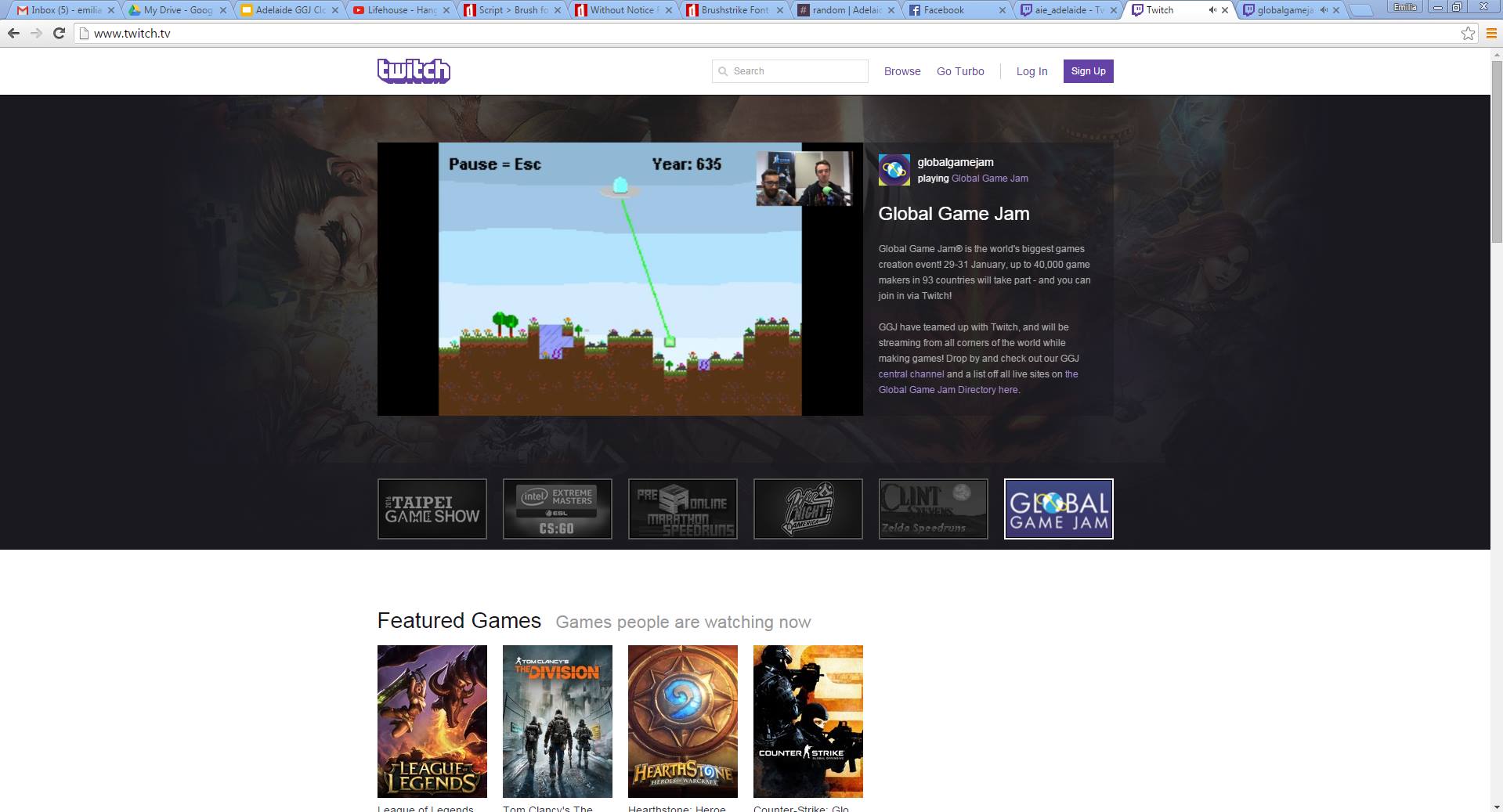
Task: Click the Twitch logo in header
Action: tap(414, 71)
